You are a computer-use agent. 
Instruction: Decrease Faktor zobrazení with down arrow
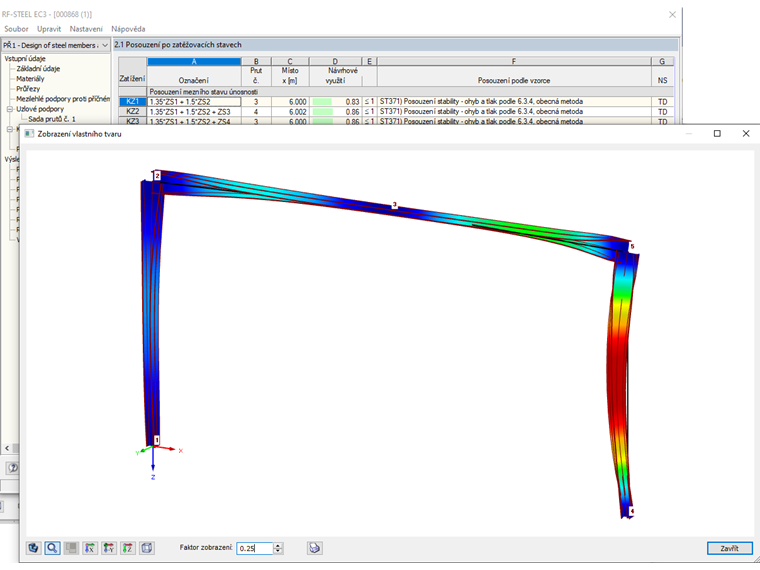click(x=278, y=551)
